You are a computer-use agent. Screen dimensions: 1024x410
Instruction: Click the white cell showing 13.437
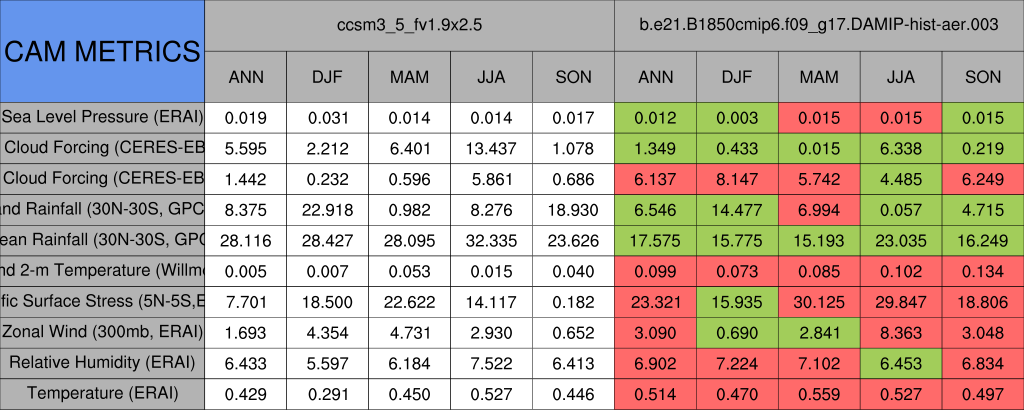[491, 148]
